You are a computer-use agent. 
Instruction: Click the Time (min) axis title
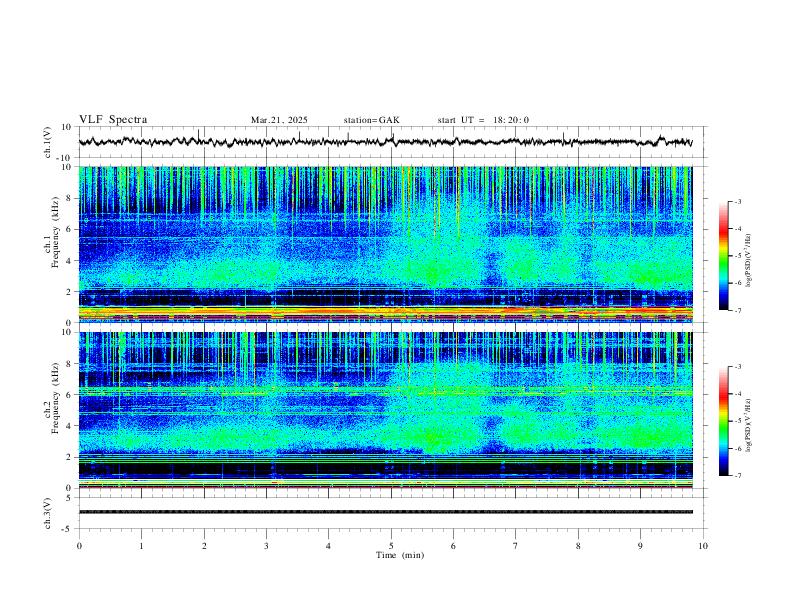click(400, 555)
